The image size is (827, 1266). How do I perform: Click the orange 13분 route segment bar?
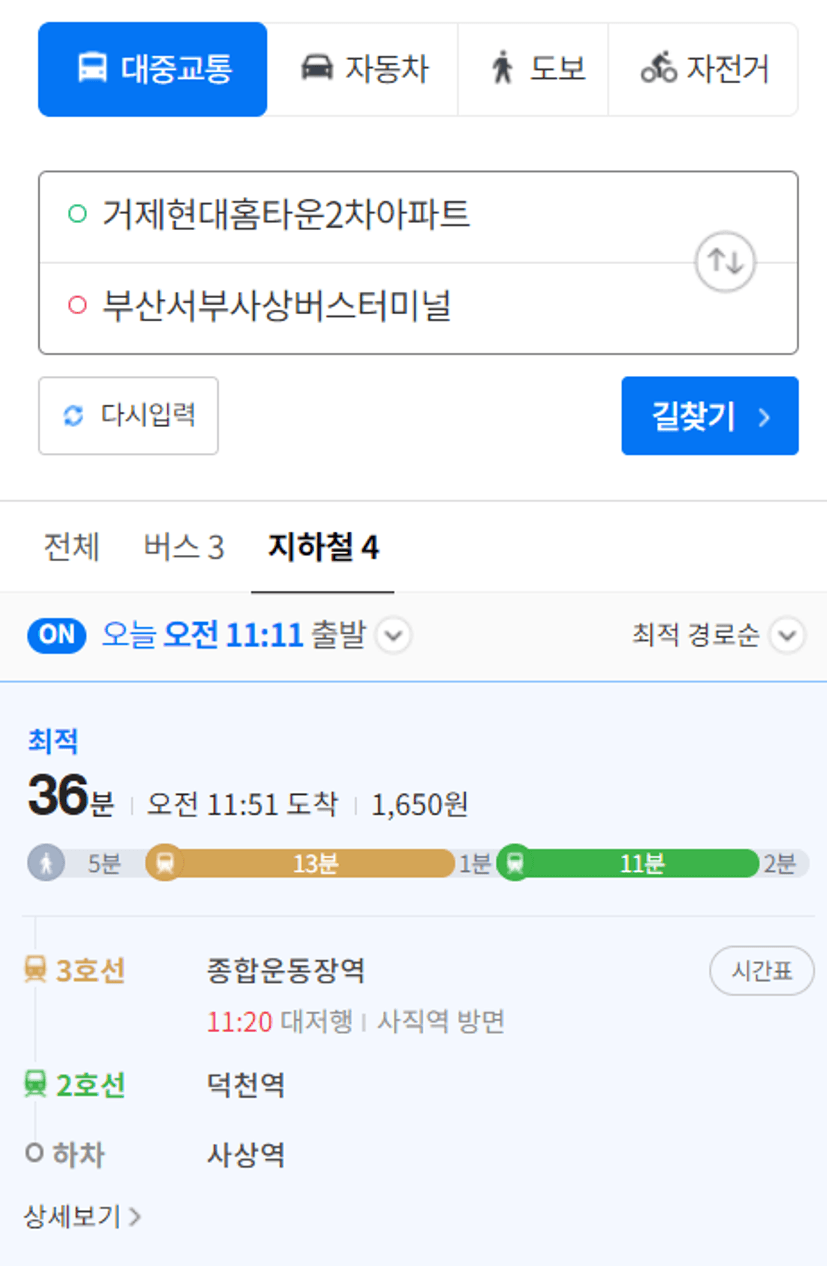pyautogui.click(x=315, y=863)
